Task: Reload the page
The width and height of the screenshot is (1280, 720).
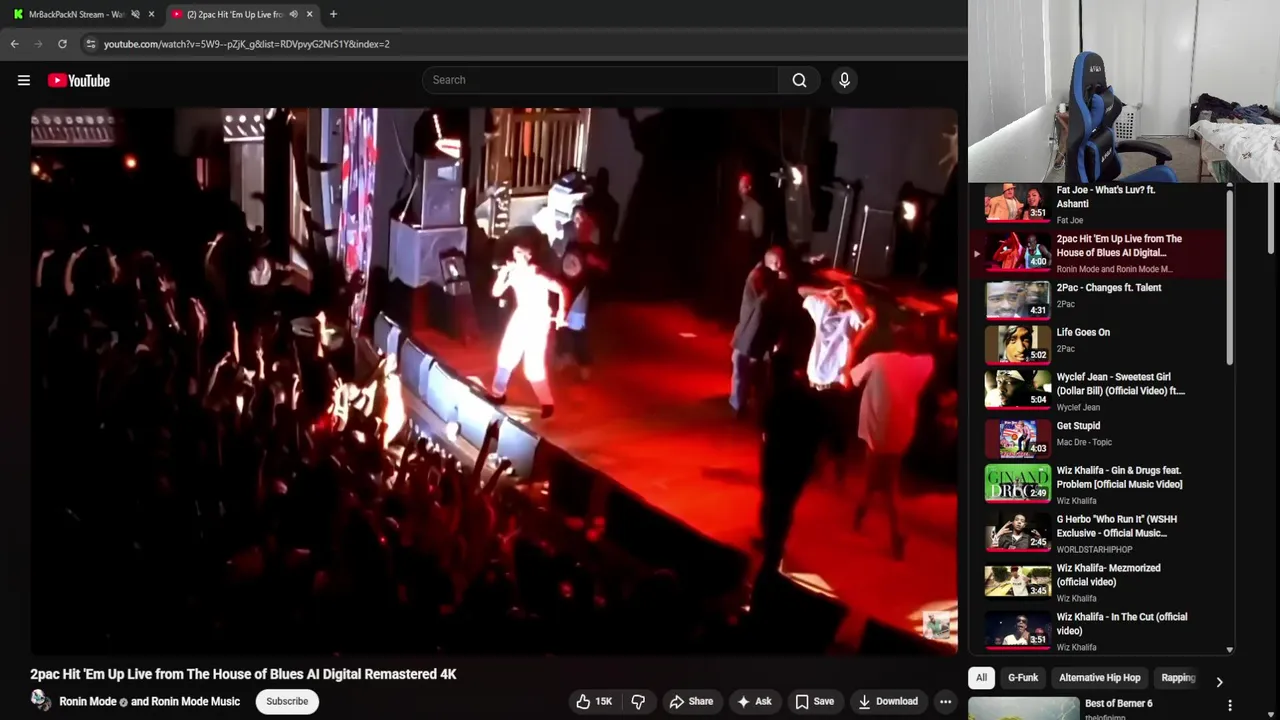Action: tap(62, 44)
